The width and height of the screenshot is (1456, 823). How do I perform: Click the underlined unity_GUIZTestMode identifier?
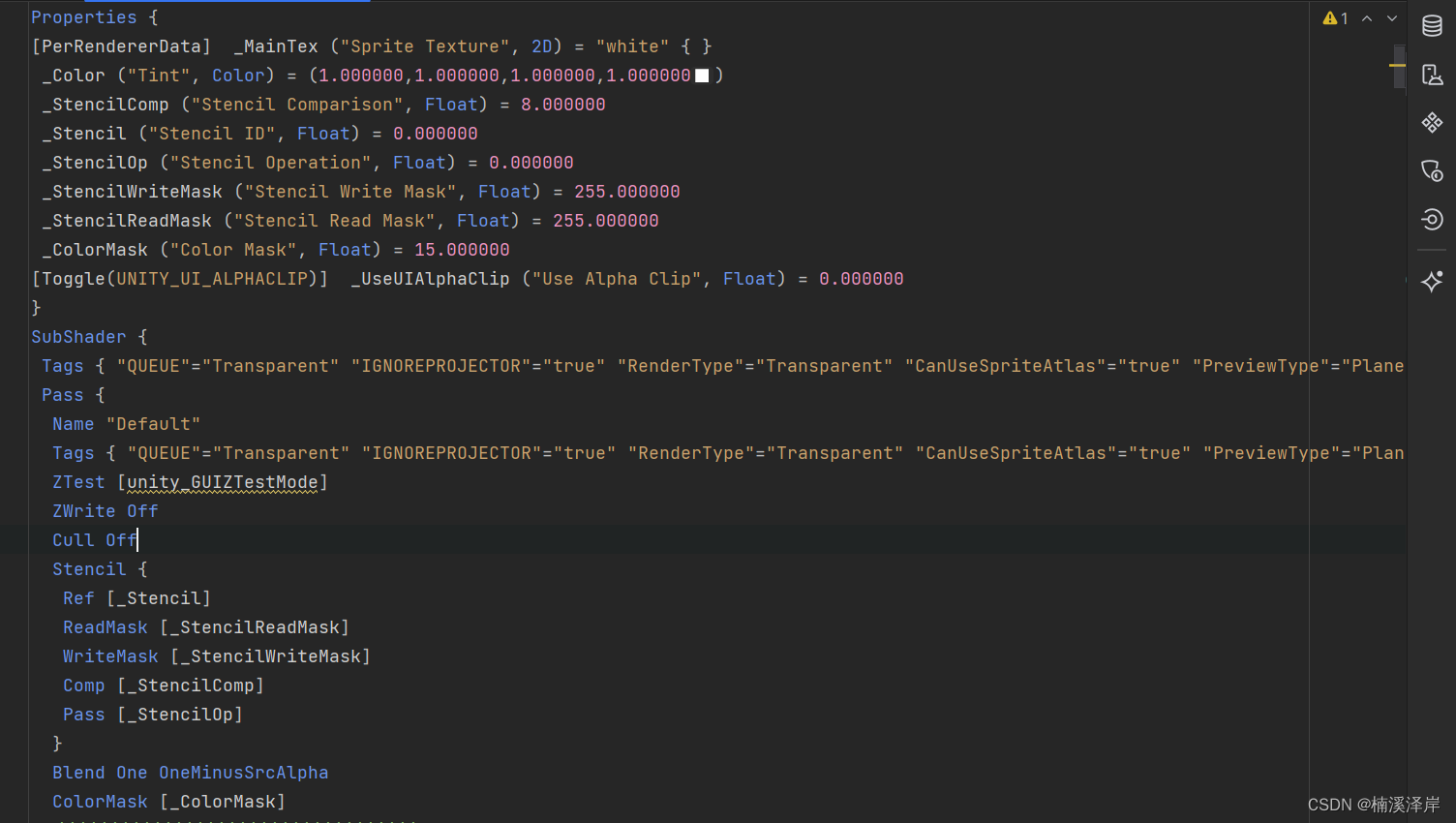pos(223,482)
